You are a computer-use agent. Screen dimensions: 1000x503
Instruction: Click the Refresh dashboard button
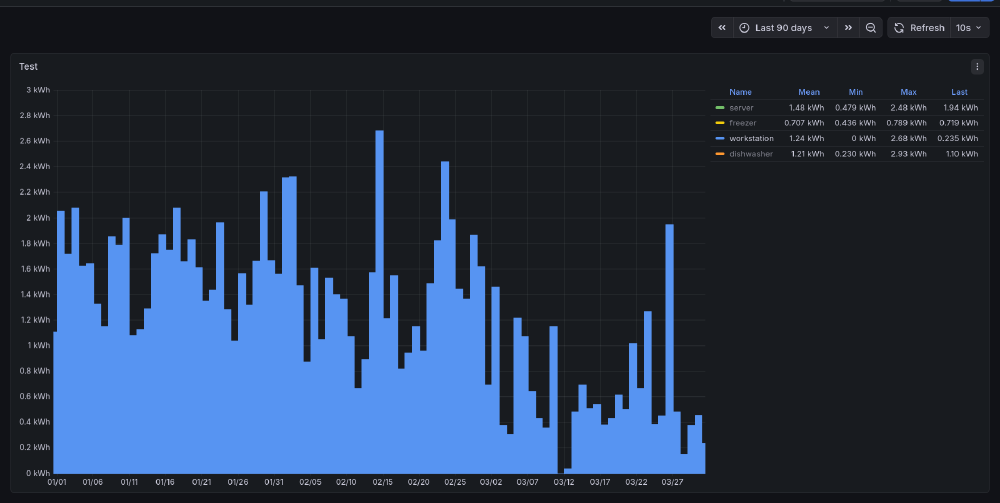[x=919, y=28]
